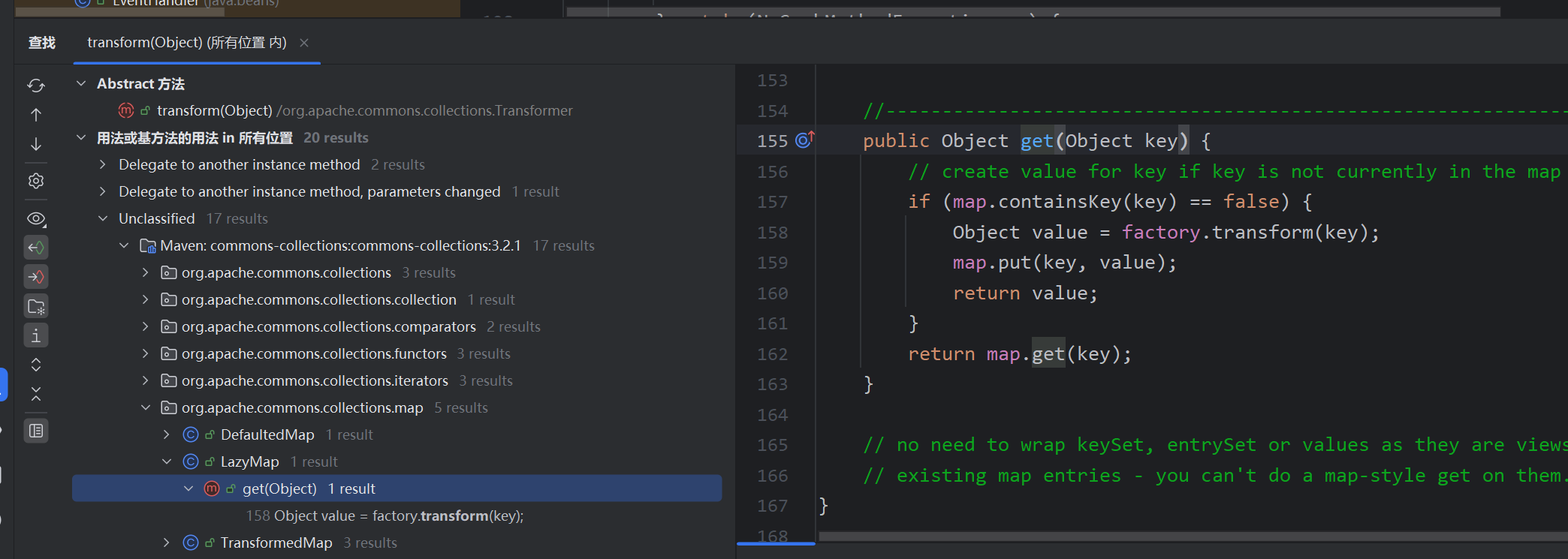Collapse the 用法或基方法的用法 in 所有位置 node
The image size is (1568, 559).
81,137
